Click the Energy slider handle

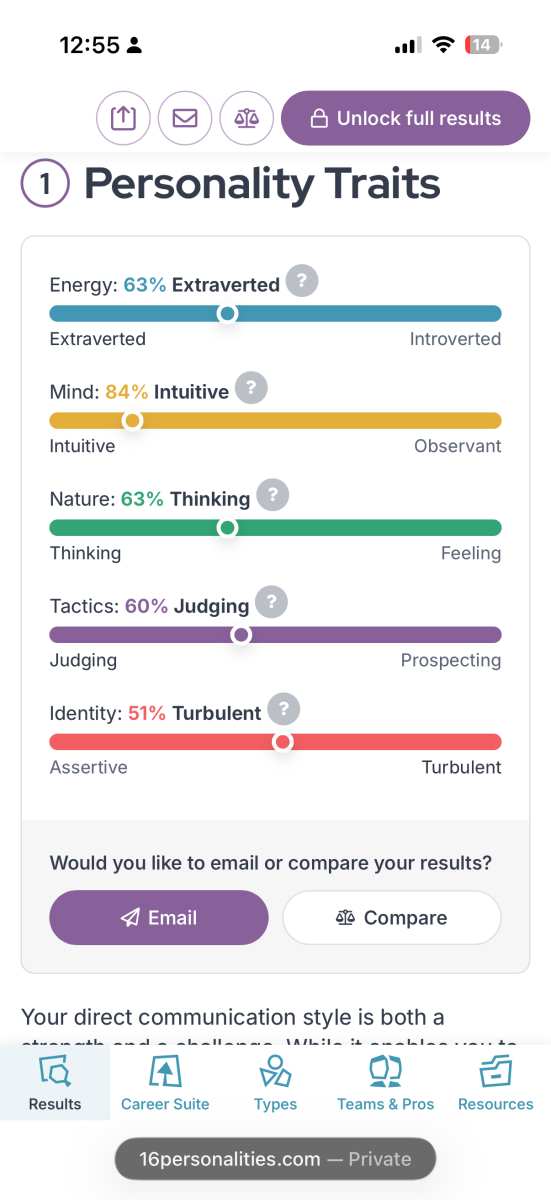228,314
